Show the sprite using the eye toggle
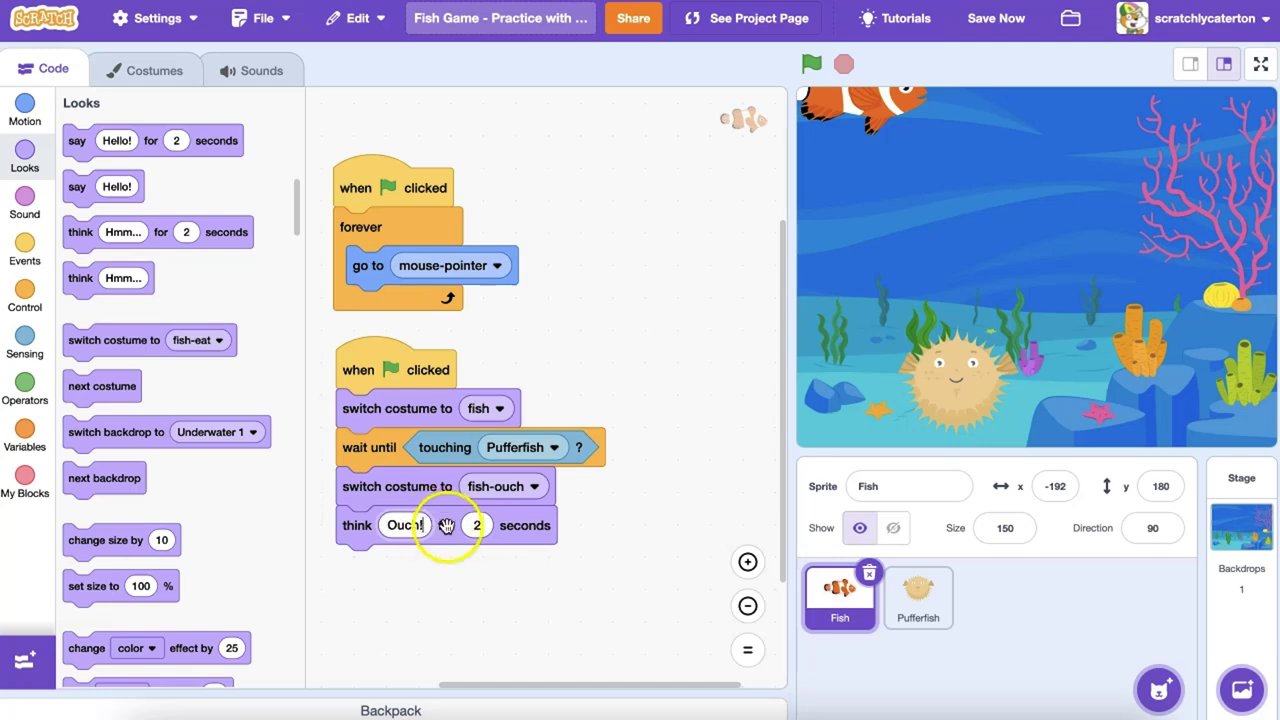Viewport: 1280px width, 720px height. pyautogui.click(x=859, y=528)
